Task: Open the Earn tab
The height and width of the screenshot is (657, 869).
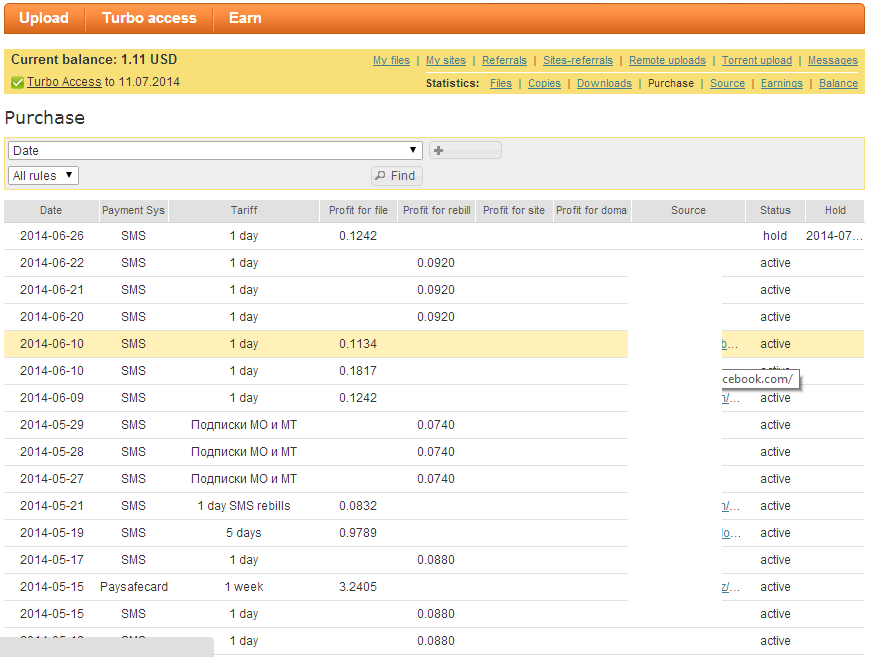Action: pyautogui.click(x=245, y=18)
